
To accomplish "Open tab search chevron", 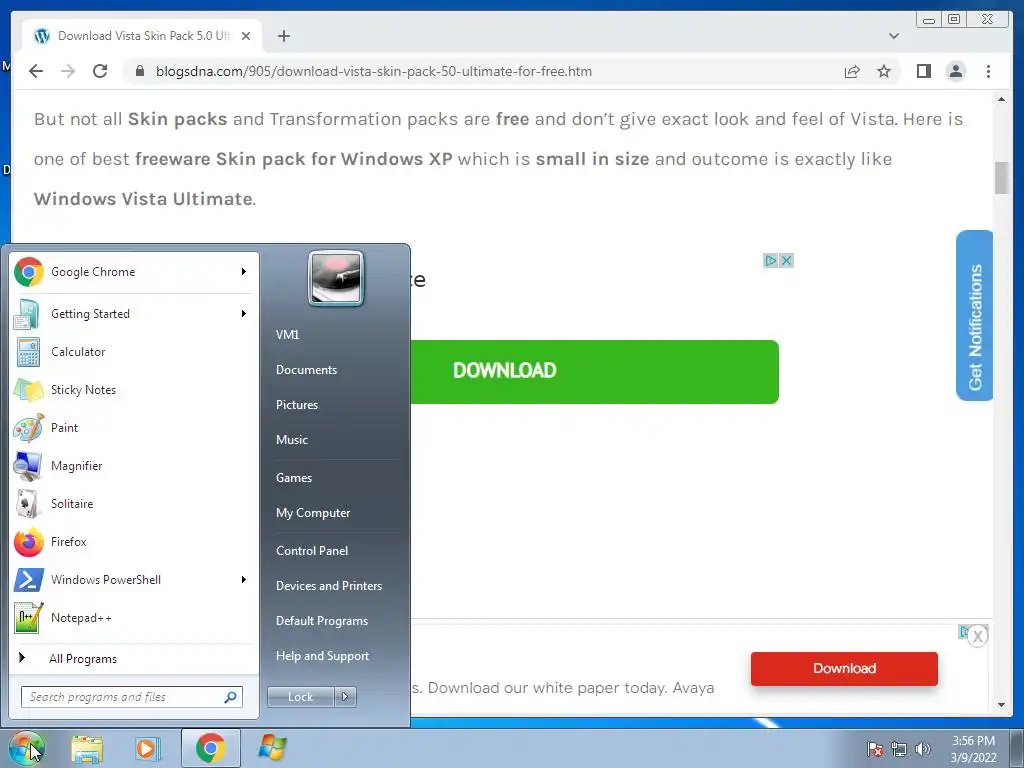I will pyautogui.click(x=893, y=36).
